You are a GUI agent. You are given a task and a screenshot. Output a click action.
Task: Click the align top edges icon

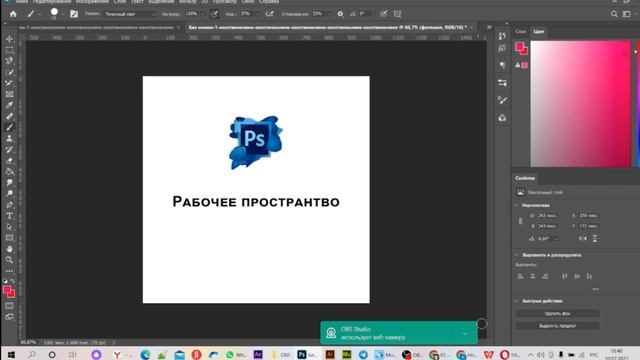point(564,276)
